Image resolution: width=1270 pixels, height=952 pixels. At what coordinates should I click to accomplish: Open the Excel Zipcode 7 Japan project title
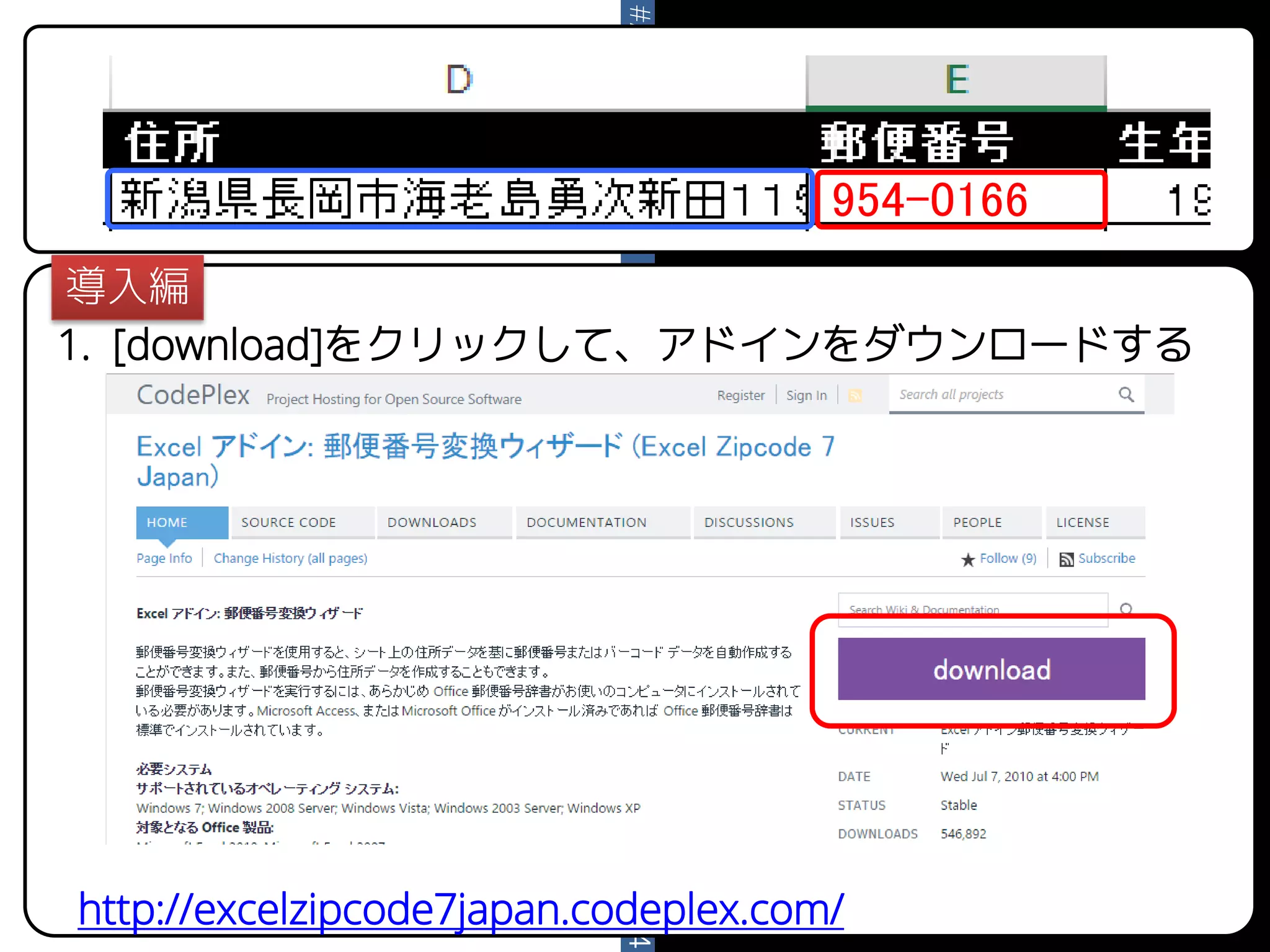point(486,461)
